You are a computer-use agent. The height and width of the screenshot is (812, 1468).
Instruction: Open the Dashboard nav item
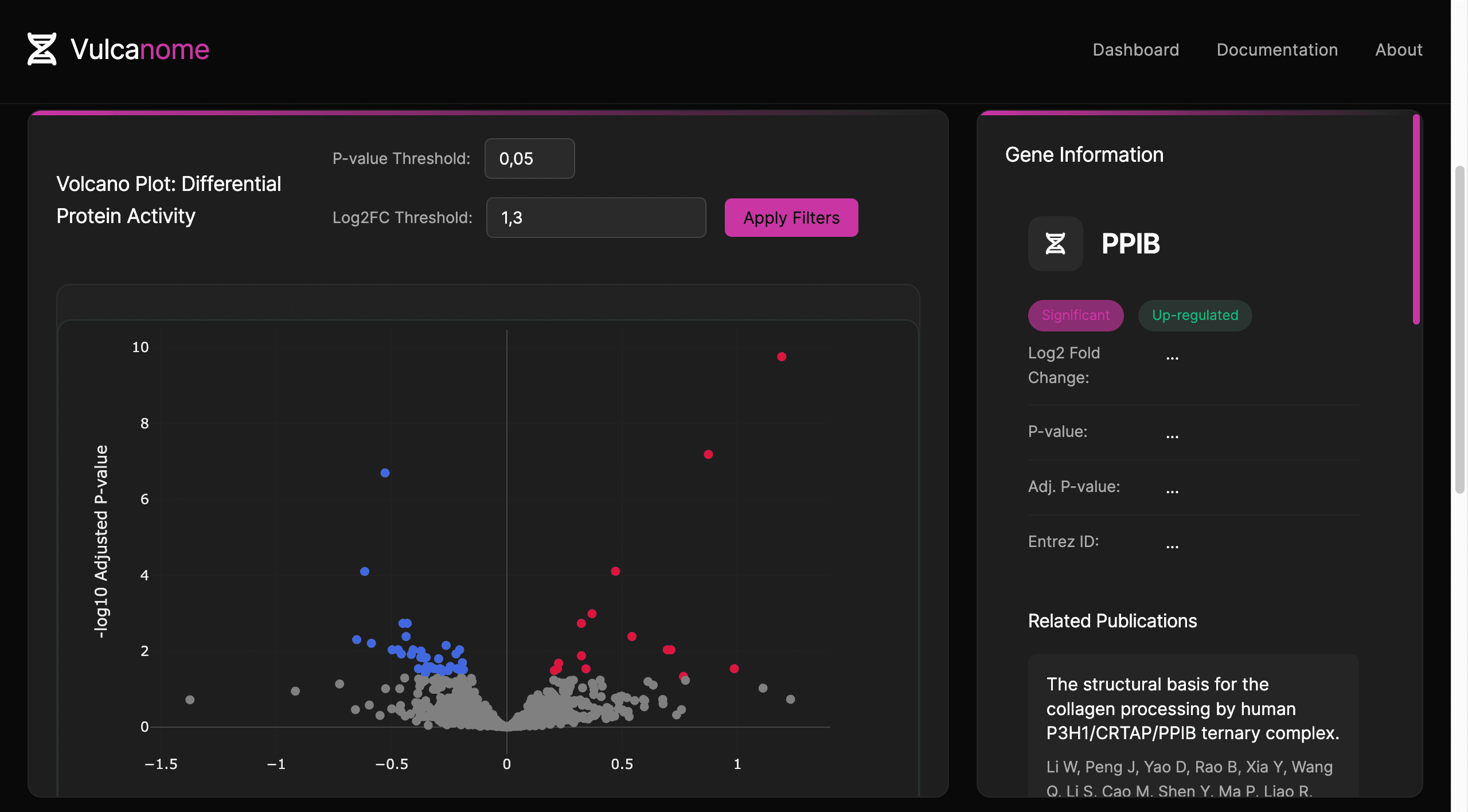pyautogui.click(x=1135, y=50)
